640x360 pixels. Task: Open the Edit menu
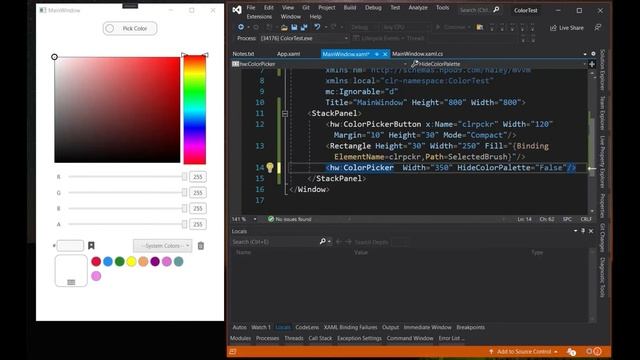[x=269, y=8]
